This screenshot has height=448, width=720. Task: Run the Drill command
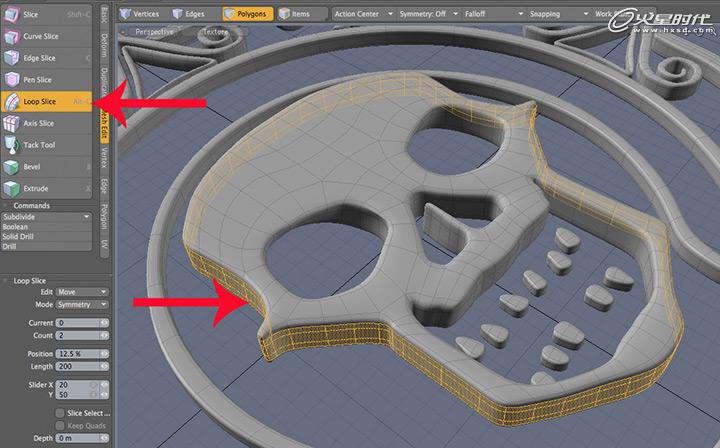tap(46, 246)
